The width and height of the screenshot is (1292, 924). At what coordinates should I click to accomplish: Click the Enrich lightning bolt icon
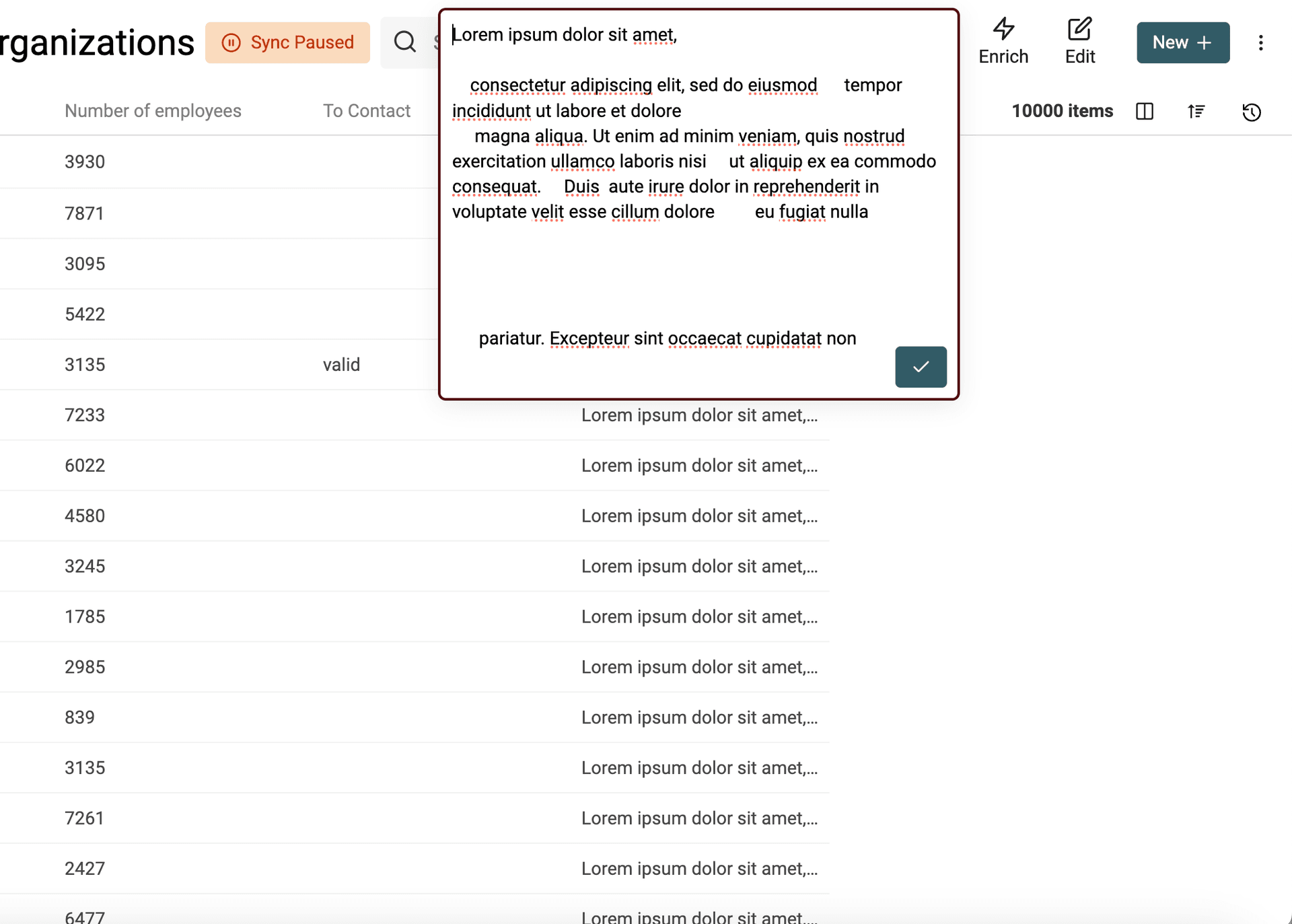[1003, 29]
